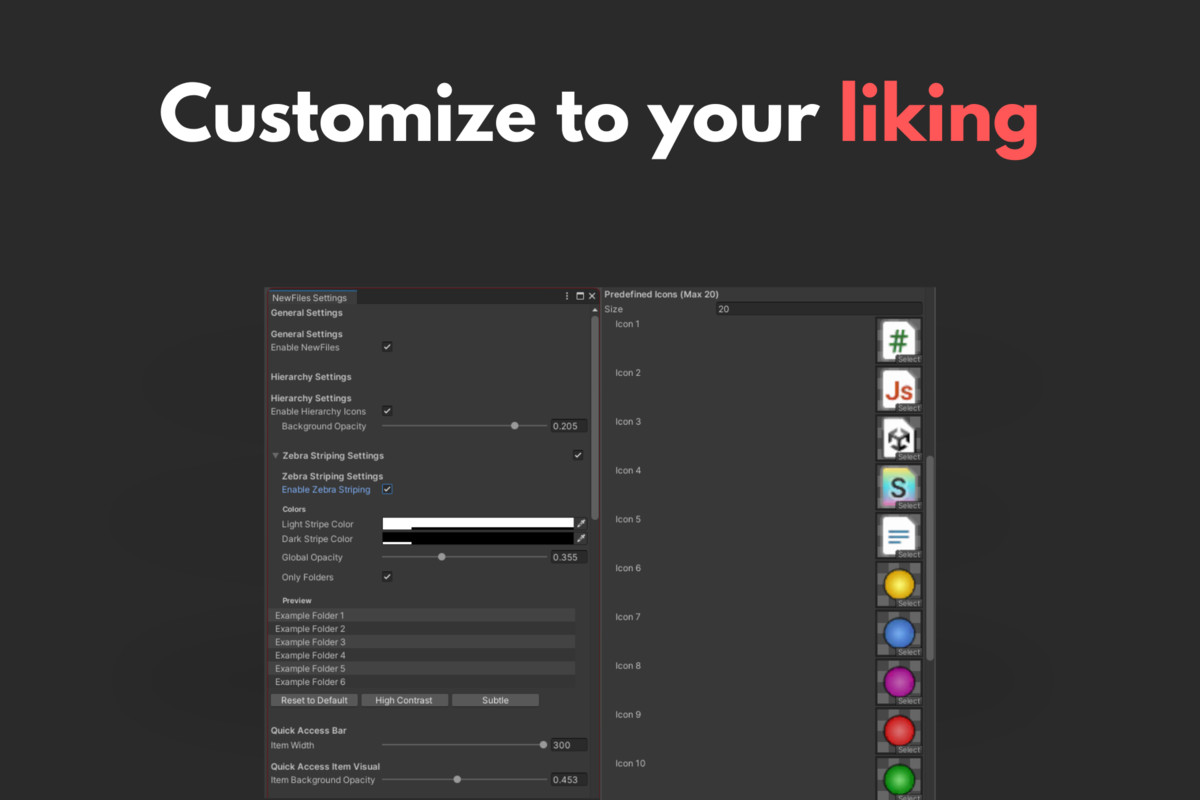Image resolution: width=1200 pixels, height=800 pixels.
Task: Close the NewFiles Settings window
Action: [x=592, y=297]
